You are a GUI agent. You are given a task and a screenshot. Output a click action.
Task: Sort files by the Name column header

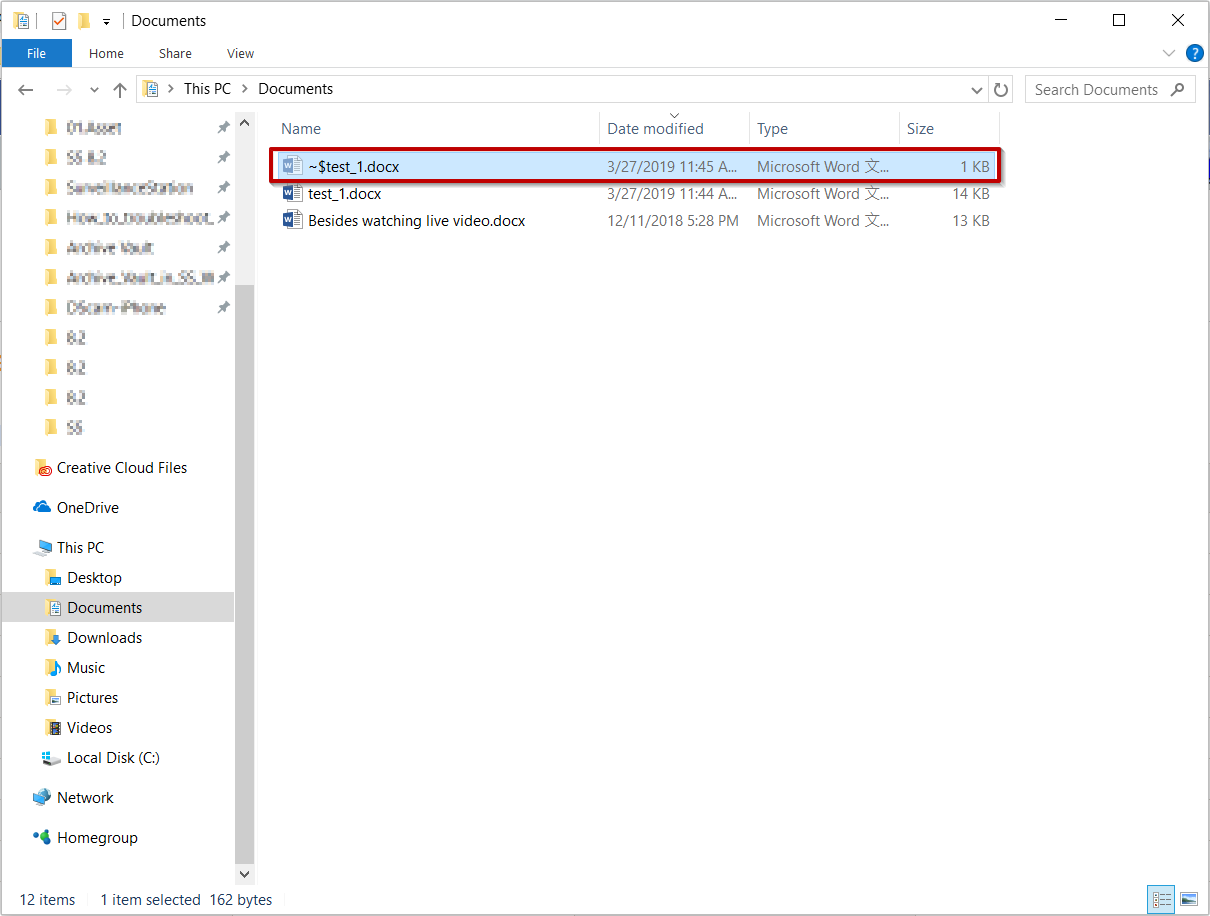point(301,129)
